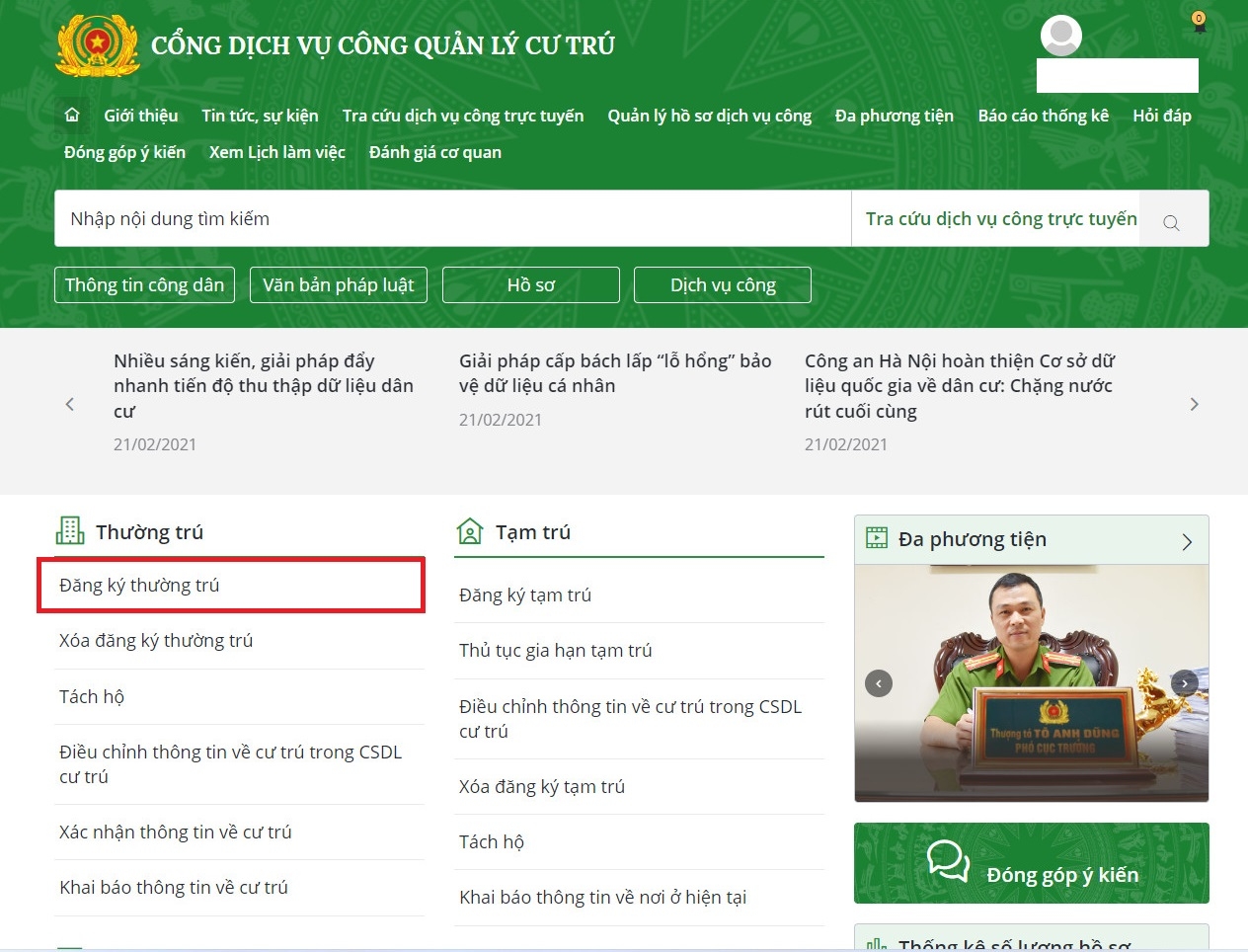Click the house icon next to Tạm trú
The height and width of the screenshot is (952, 1248).
(468, 530)
